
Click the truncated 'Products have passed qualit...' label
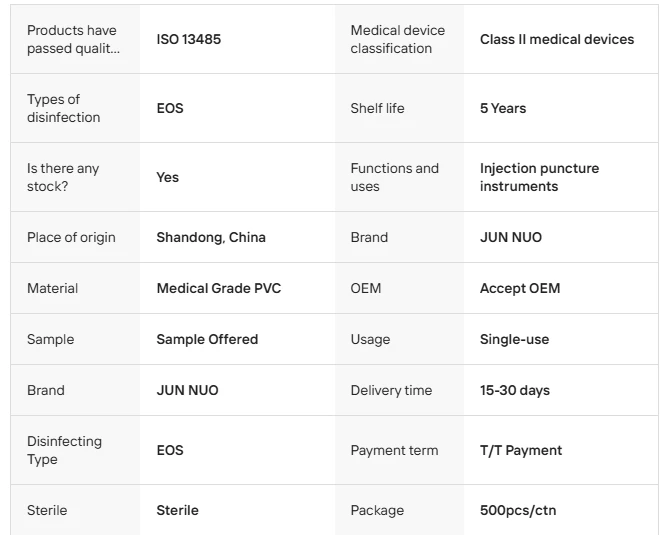coord(73,39)
